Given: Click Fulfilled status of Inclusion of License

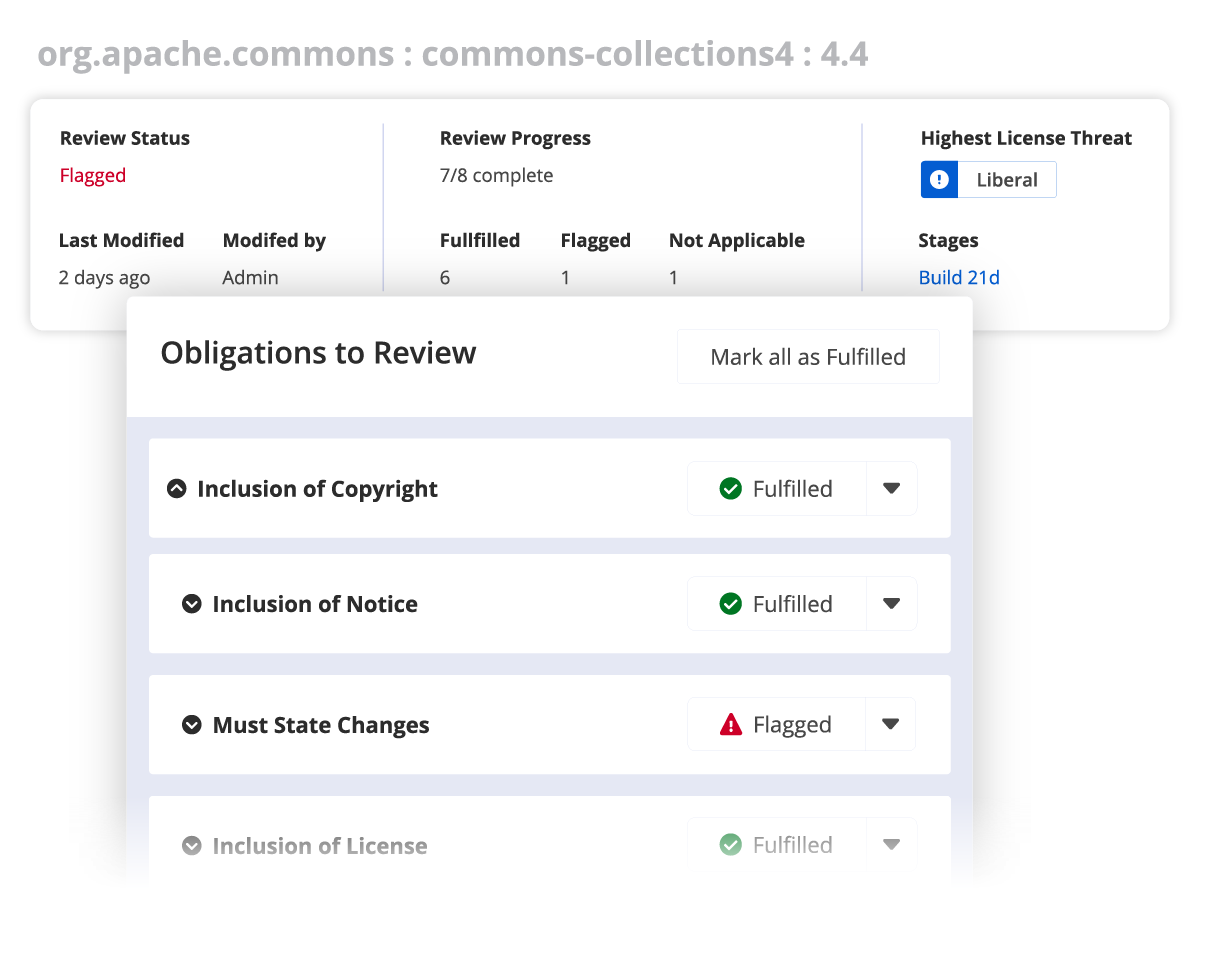Looking at the screenshot, I should pos(776,845).
